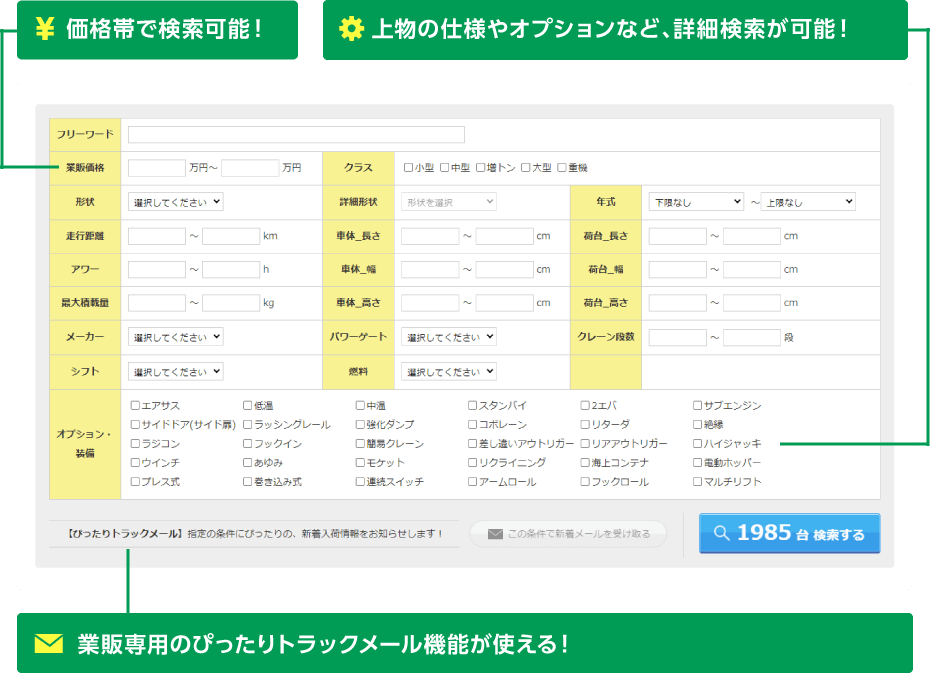Click the magnifier icon on the search button
930x674 pixels.
click(720, 533)
